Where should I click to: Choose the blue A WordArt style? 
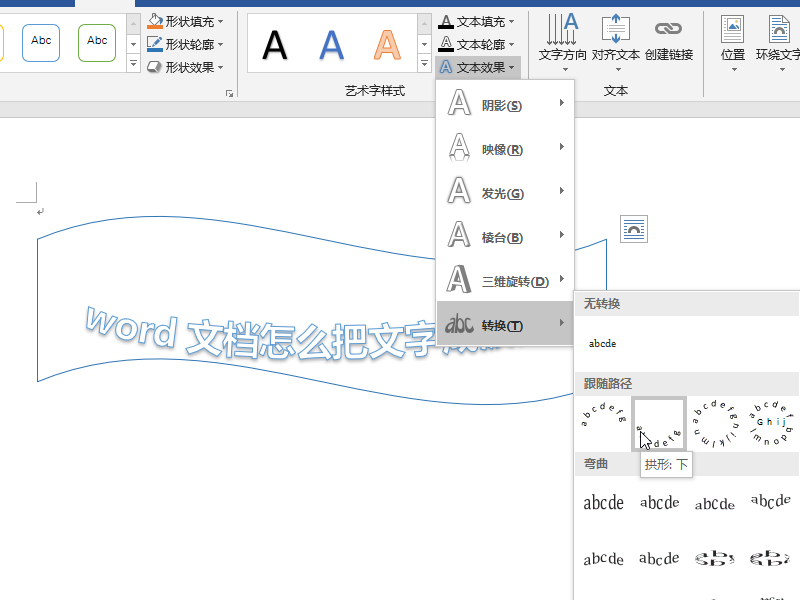point(332,45)
